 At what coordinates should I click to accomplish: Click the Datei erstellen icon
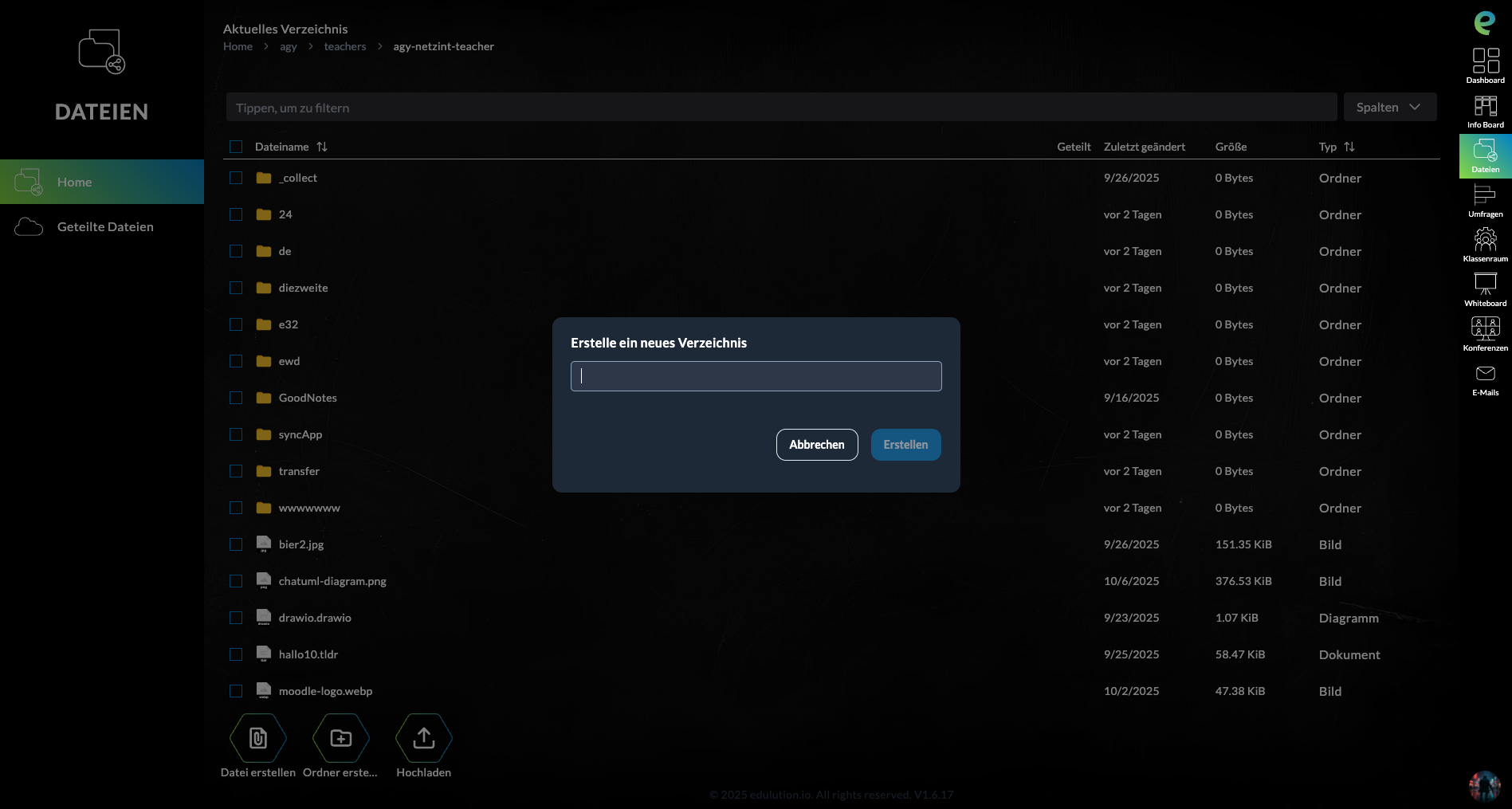point(257,739)
